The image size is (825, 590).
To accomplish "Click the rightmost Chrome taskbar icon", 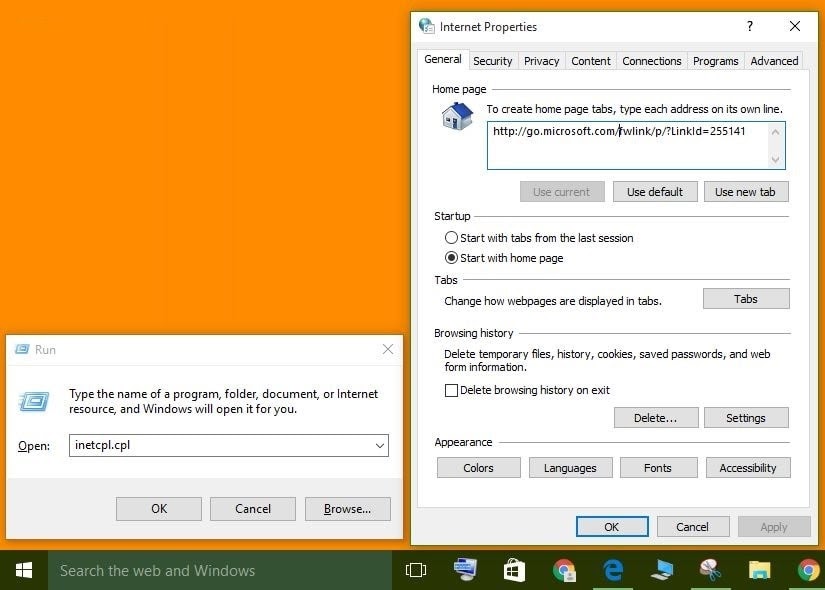I will [808, 570].
